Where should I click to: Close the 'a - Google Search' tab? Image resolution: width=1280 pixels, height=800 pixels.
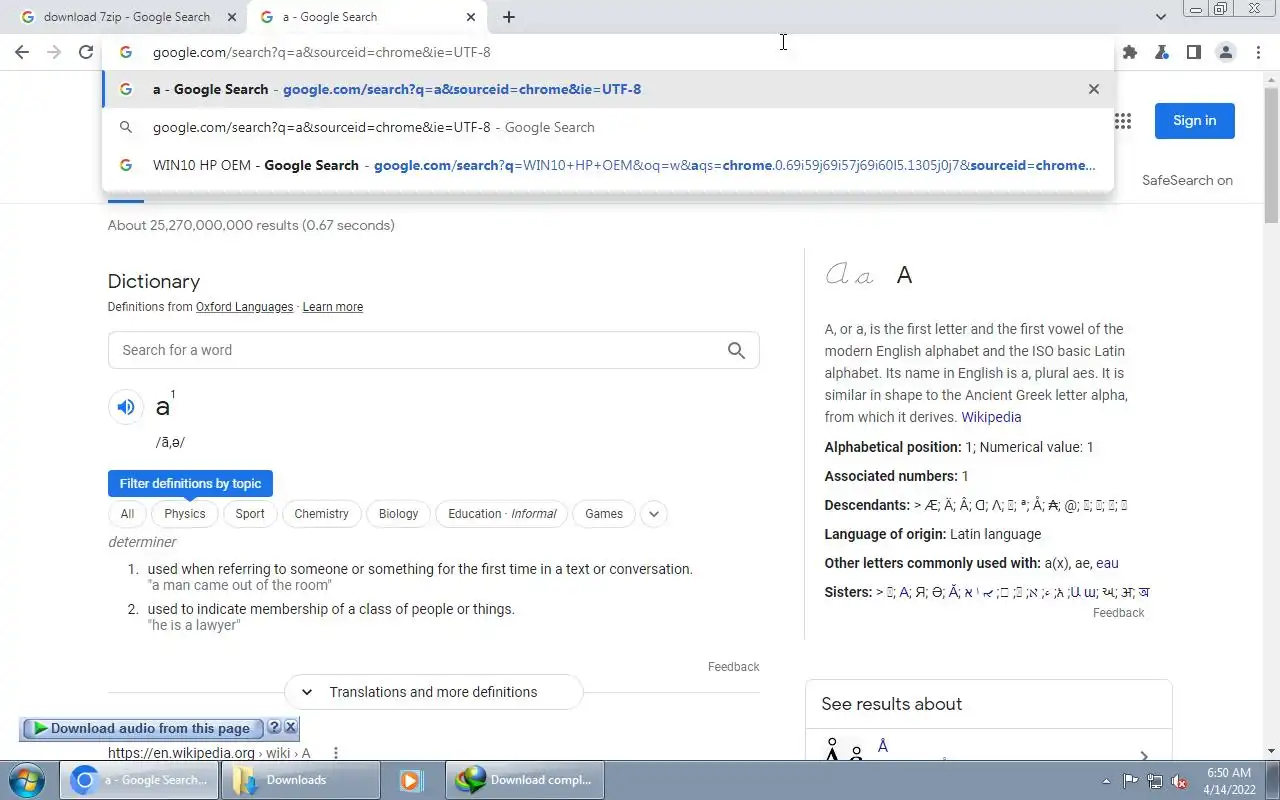click(471, 17)
